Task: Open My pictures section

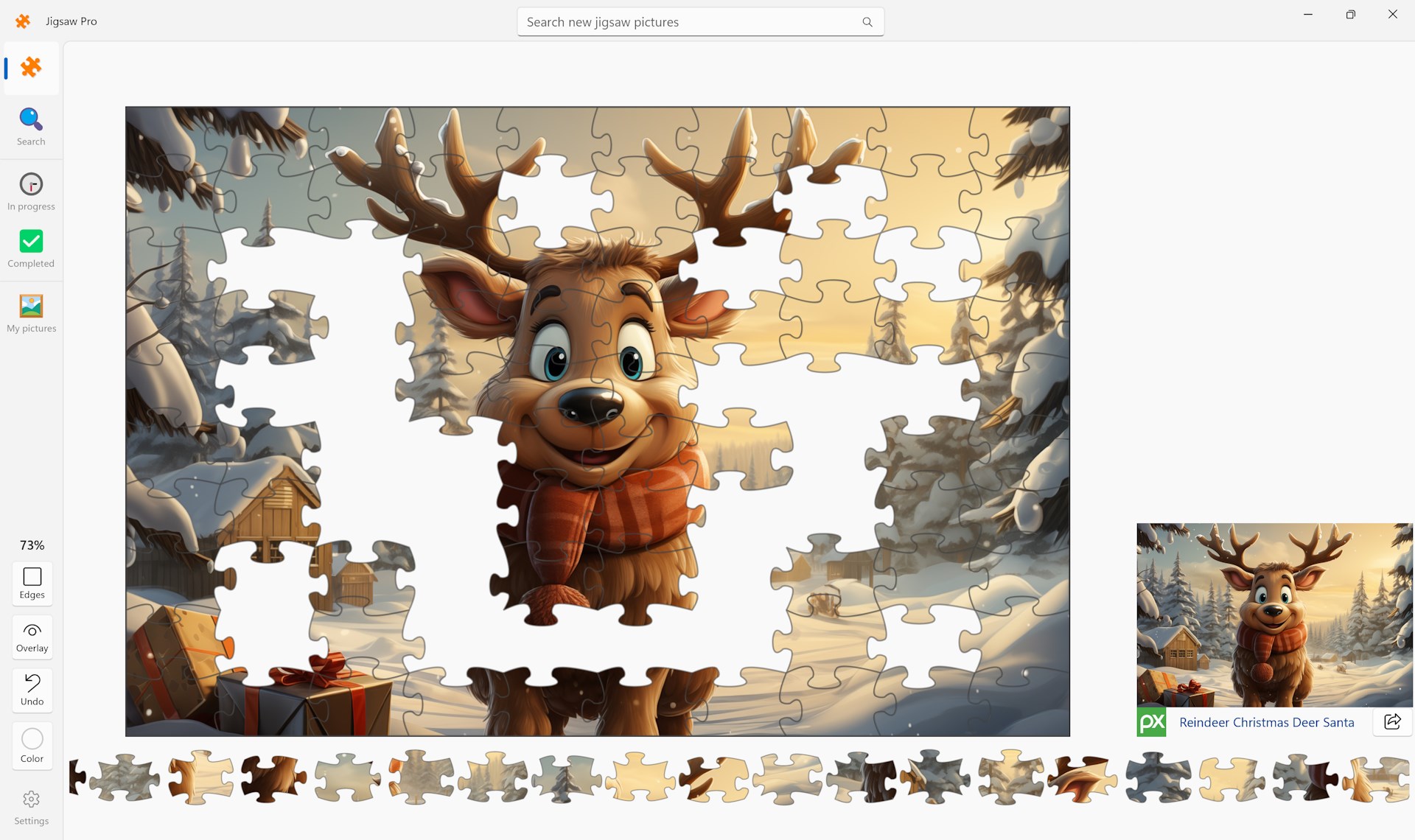Action: (x=31, y=313)
